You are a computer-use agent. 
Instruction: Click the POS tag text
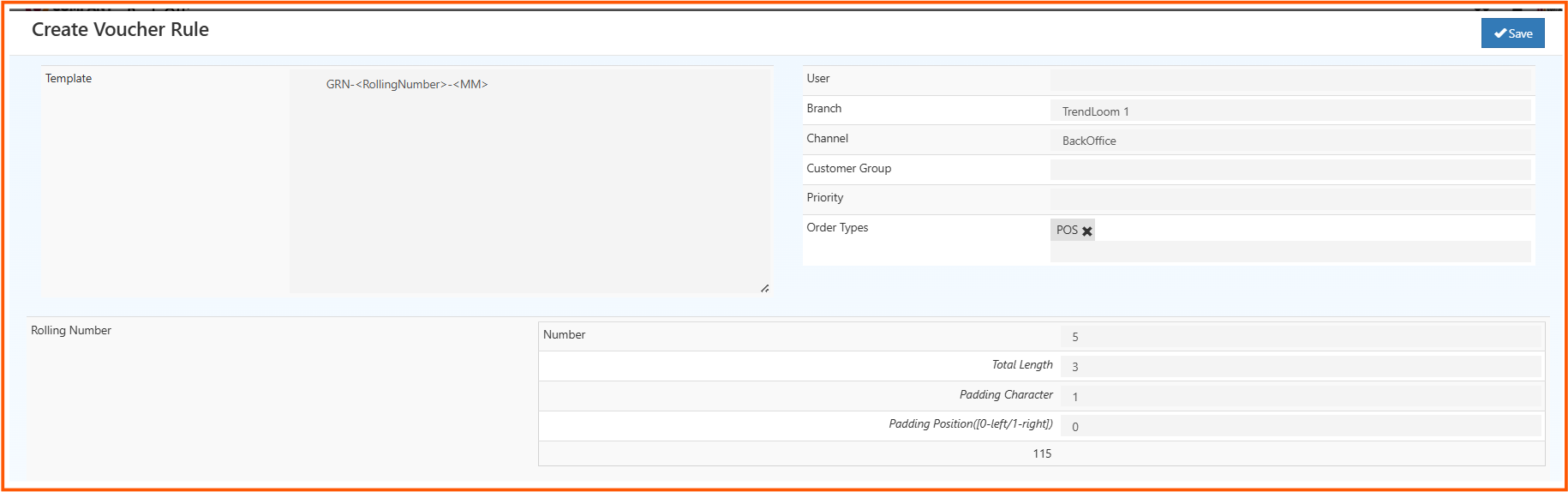pyautogui.click(x=1067, y=231)
